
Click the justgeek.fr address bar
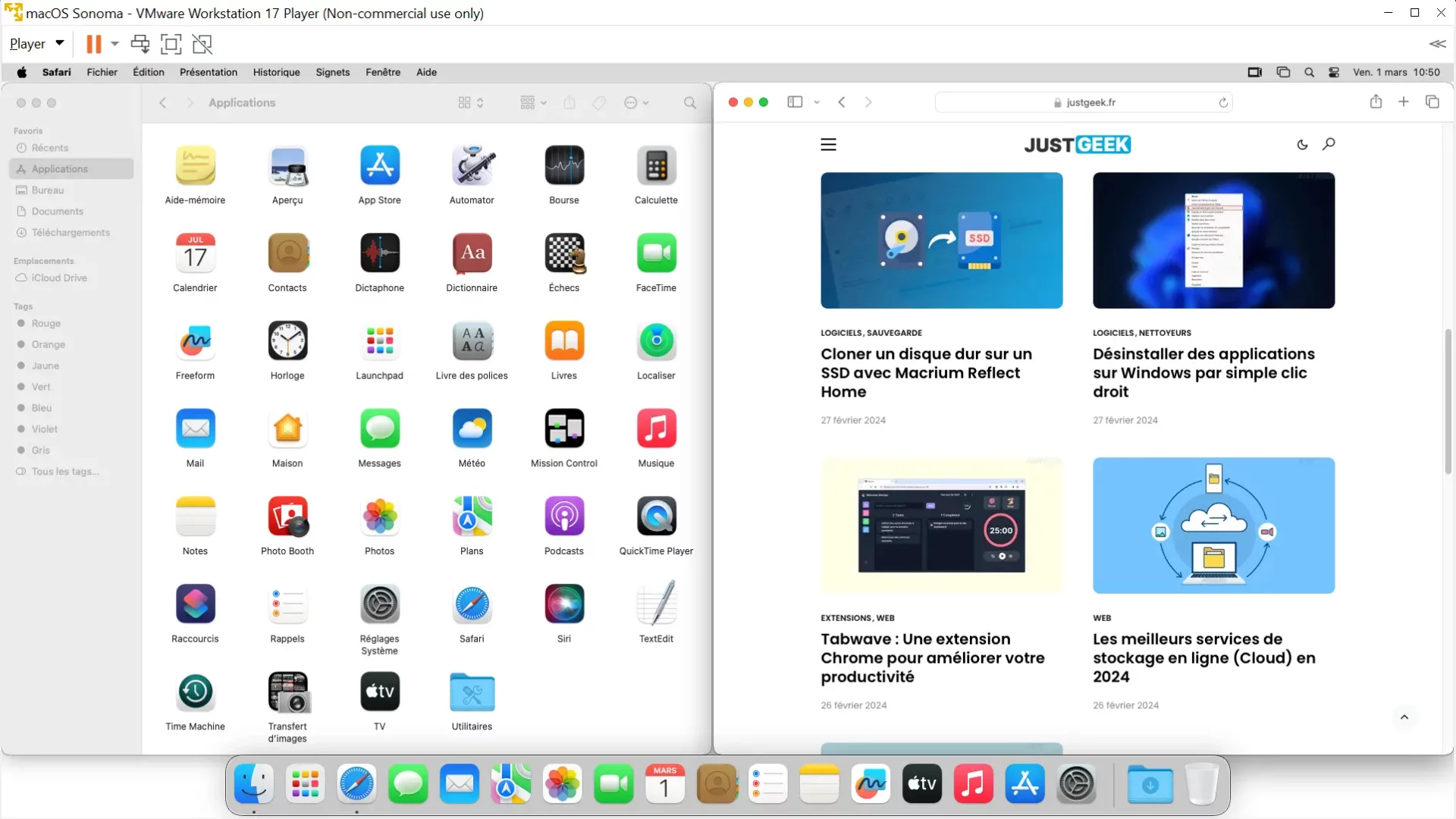click(x=1084, y=102)
